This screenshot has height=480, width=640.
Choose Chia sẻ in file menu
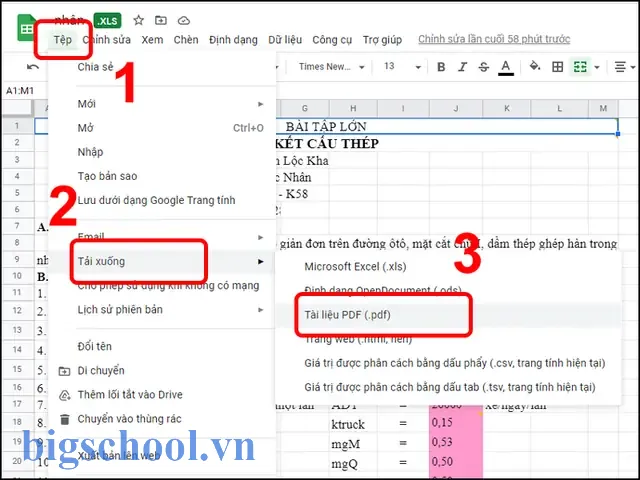(162, 67)
